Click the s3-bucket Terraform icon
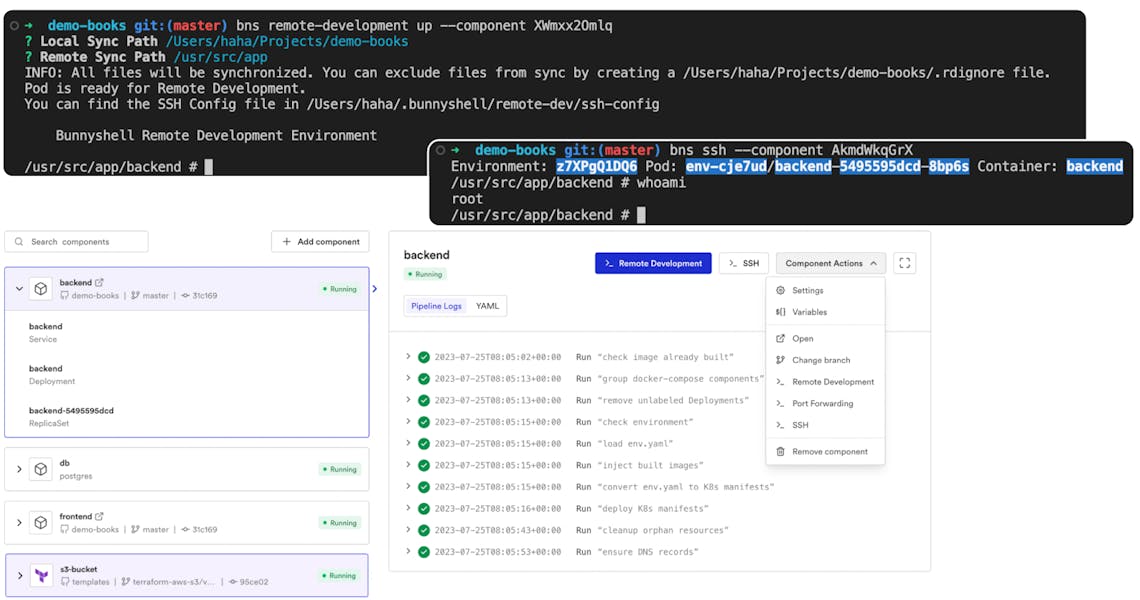The width and height of the screenshot is (1140, 600). [41, 576]
